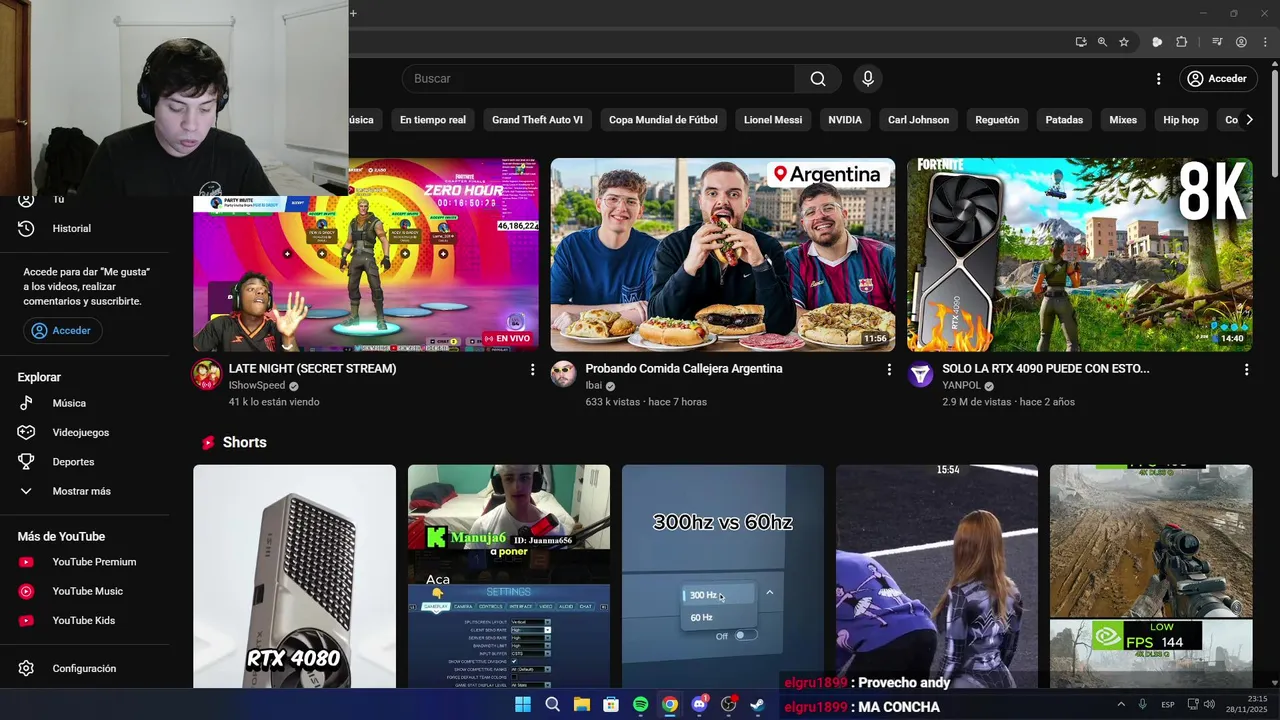The width and height of the screenshot is (1280, 720).
Task: Open the Ibai channel name
Action: pos(594,386)
